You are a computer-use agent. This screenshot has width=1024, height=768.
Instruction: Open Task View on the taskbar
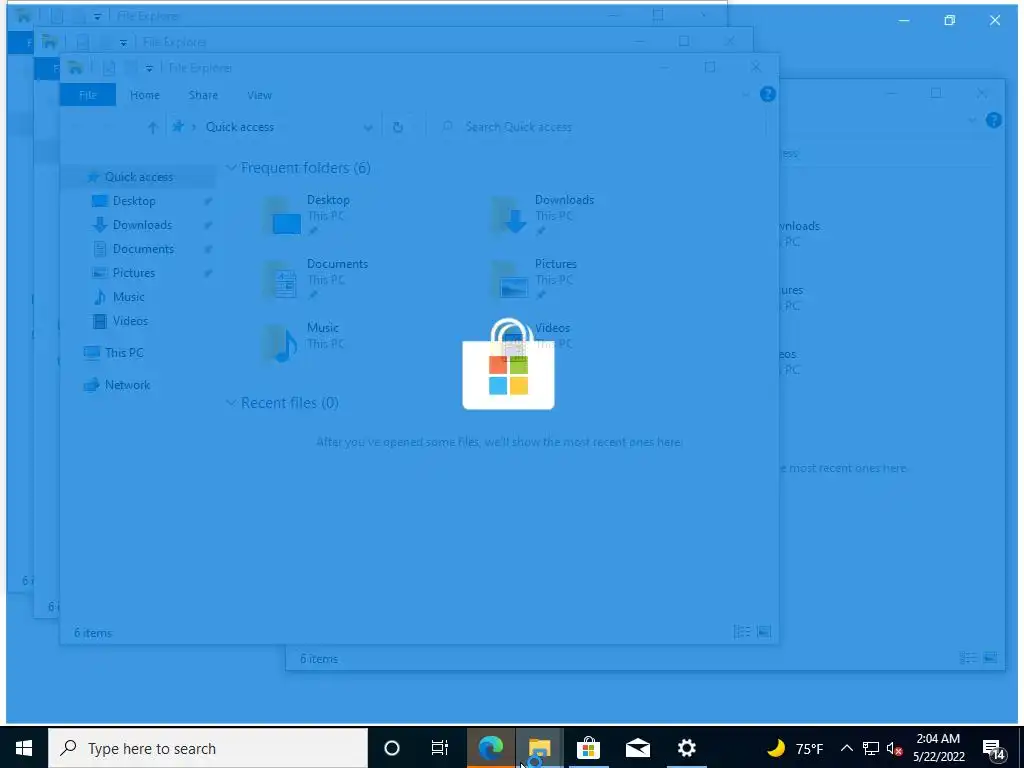[440, 748]
